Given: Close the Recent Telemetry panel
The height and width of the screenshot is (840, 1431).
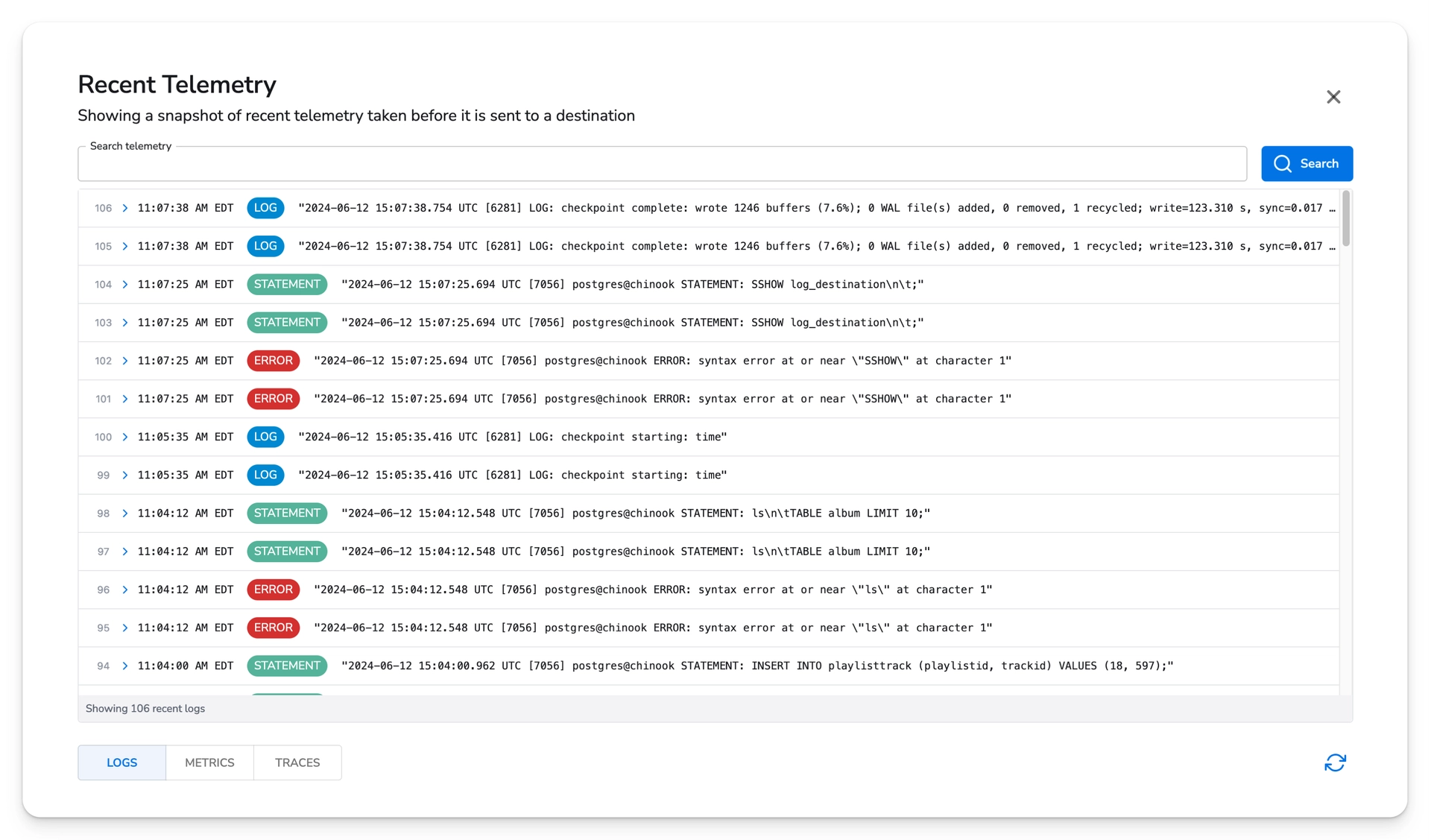Looking at the screenshot, I should (x=1333, y=97).
